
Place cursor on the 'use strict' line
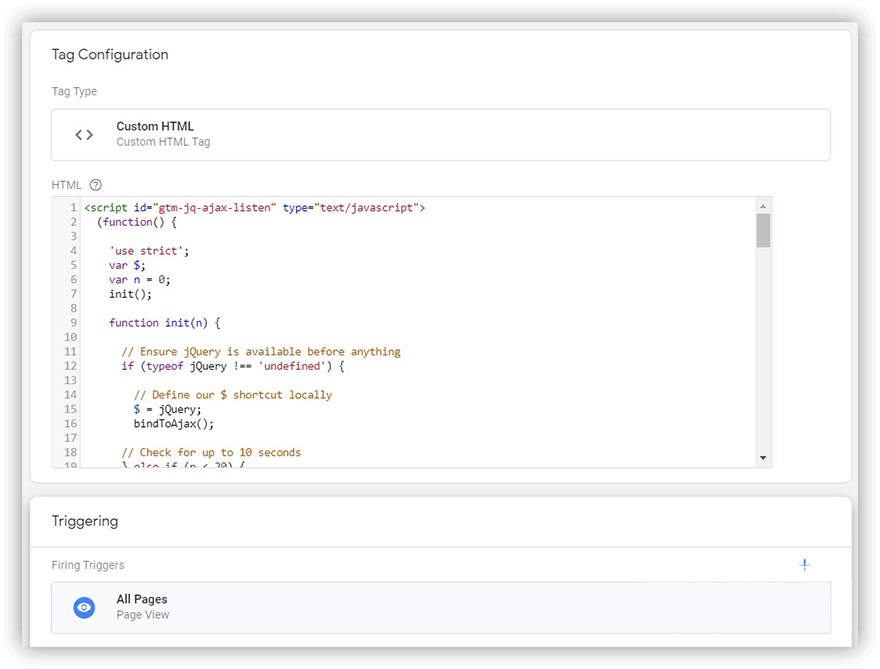[149, 251]
